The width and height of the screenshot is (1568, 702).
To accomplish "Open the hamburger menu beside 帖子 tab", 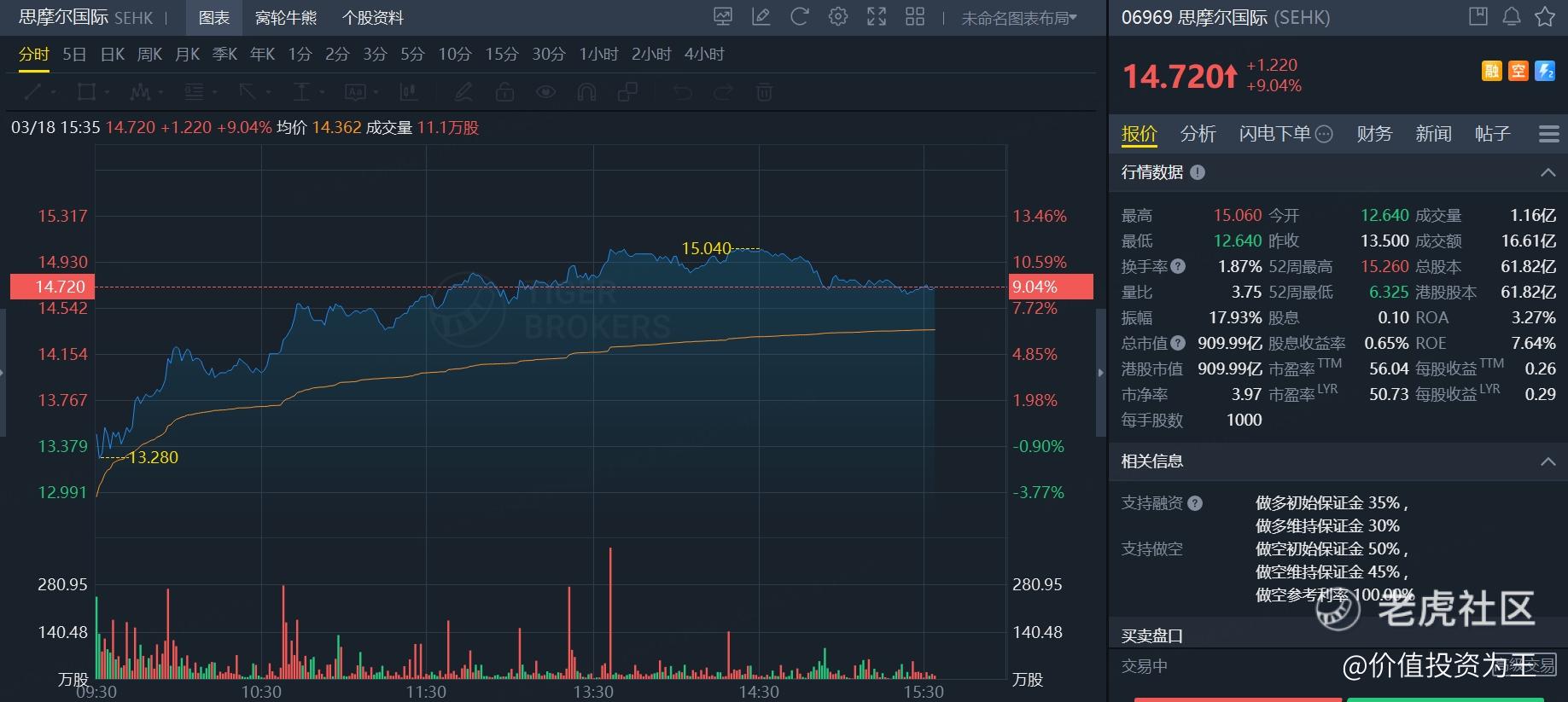I will pyautogui.click(x=1548, y=134).
